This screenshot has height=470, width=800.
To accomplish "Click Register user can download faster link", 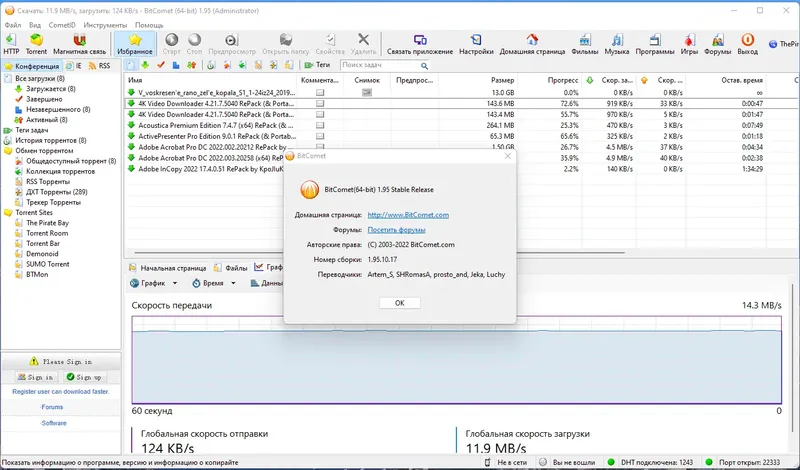I will pos(61,391).
